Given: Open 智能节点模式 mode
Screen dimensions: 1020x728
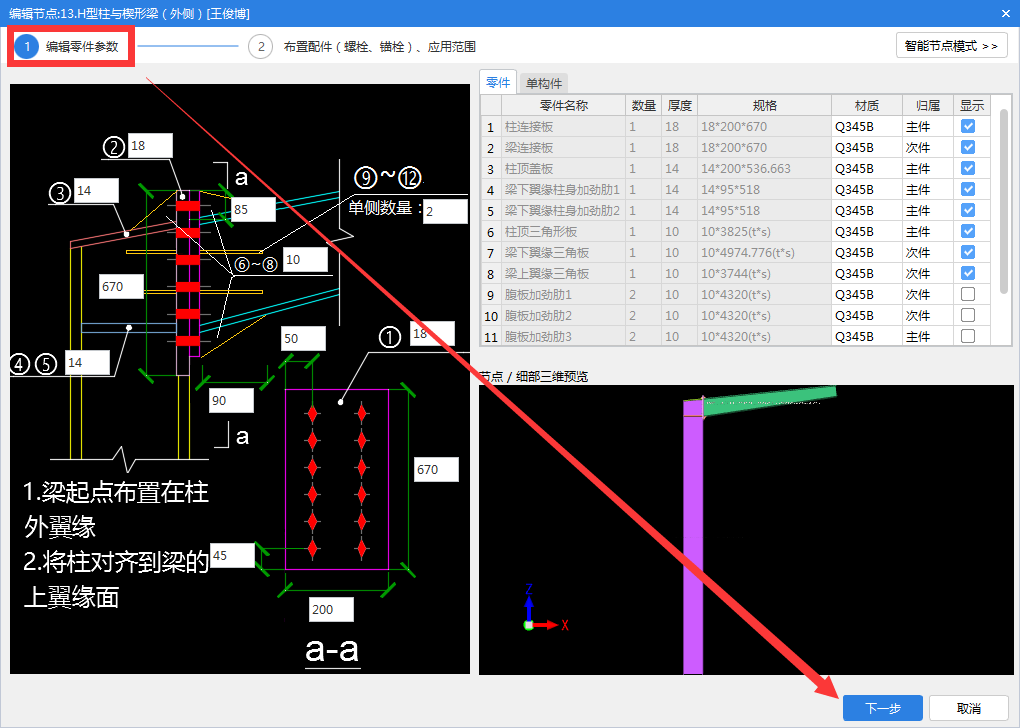Looking at the screenshot, I should [951, 46].
